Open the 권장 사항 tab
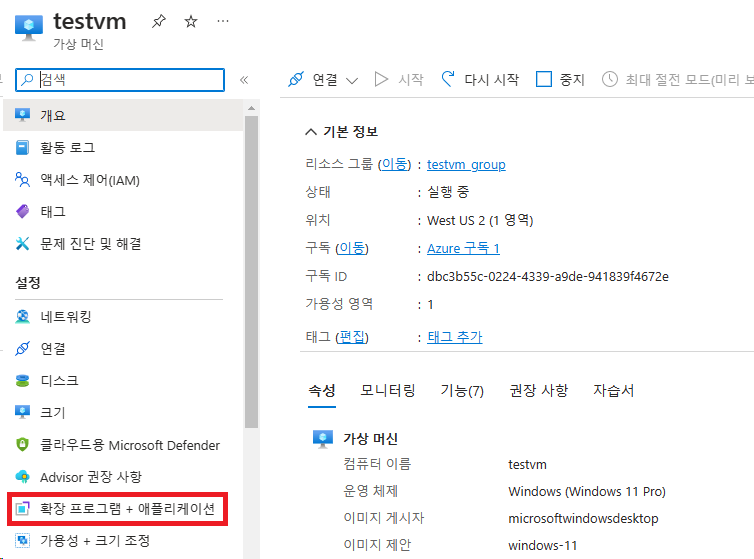This screenshot has width=754, height=559. click(x=539, y=390)
